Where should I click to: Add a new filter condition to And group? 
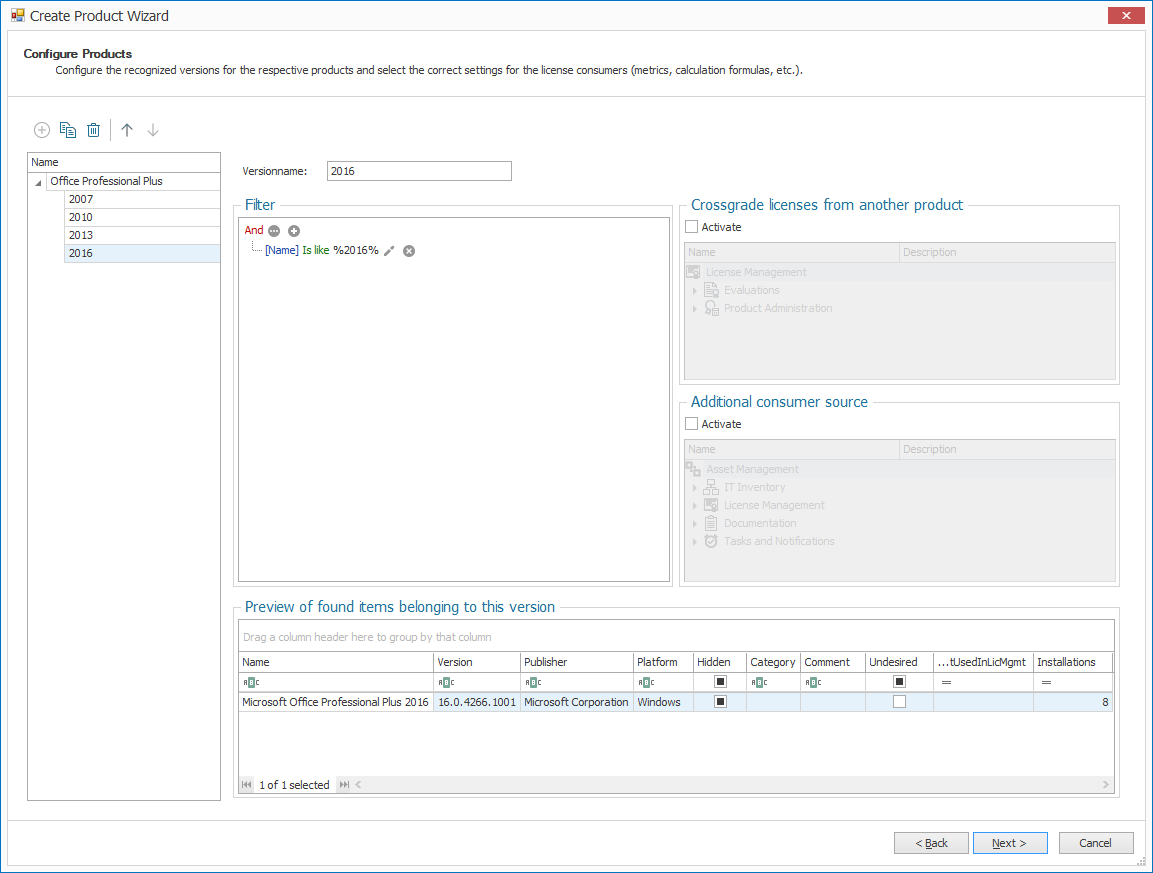[x=294, y=231]
